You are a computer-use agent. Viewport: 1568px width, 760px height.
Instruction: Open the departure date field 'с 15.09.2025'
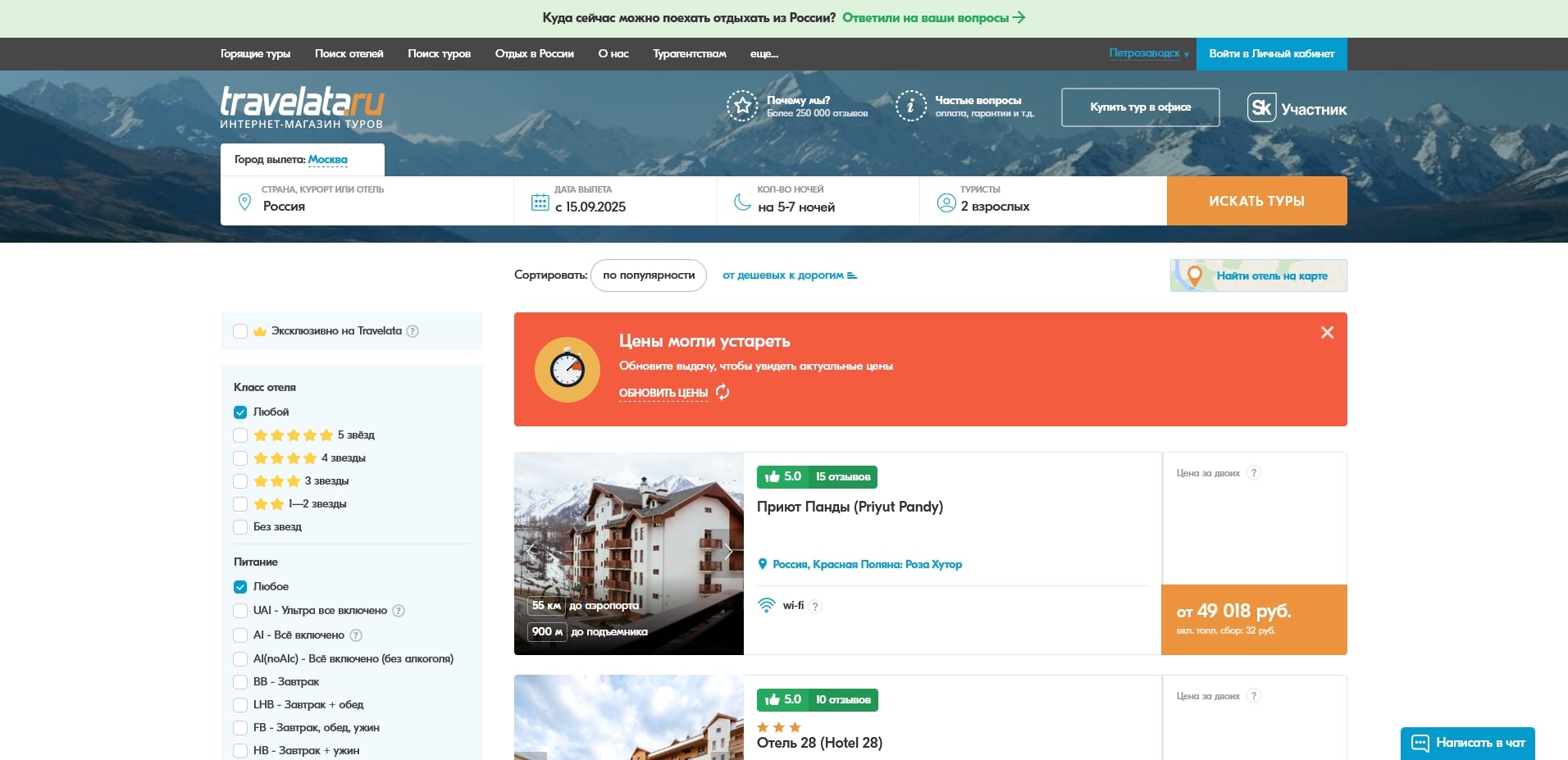coord(590,207)
